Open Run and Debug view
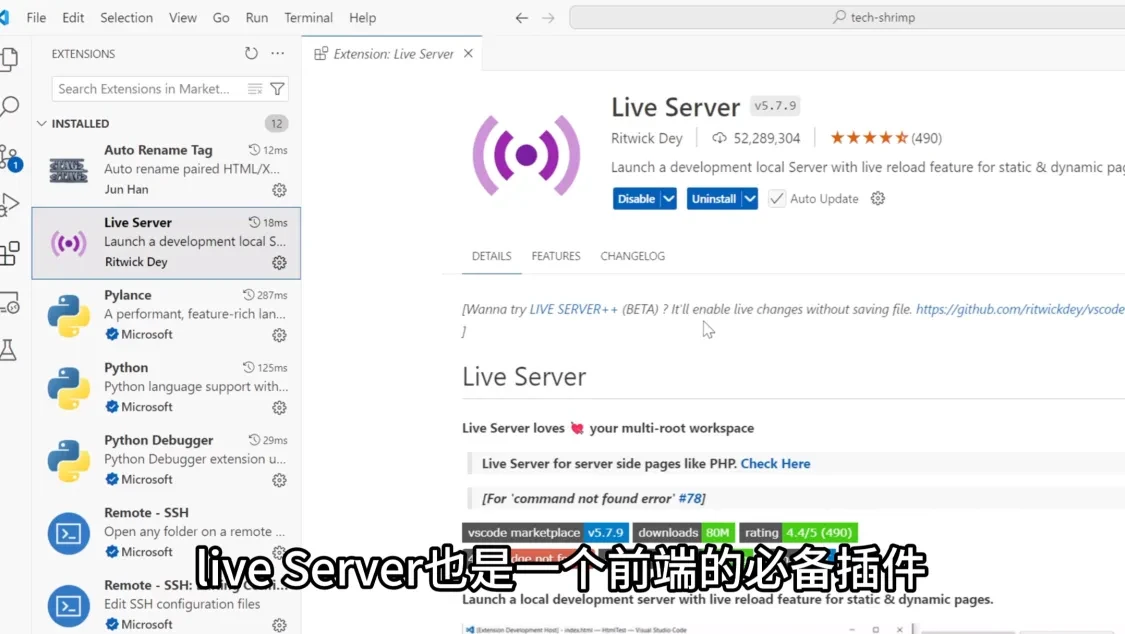 (x=9, y=204)
